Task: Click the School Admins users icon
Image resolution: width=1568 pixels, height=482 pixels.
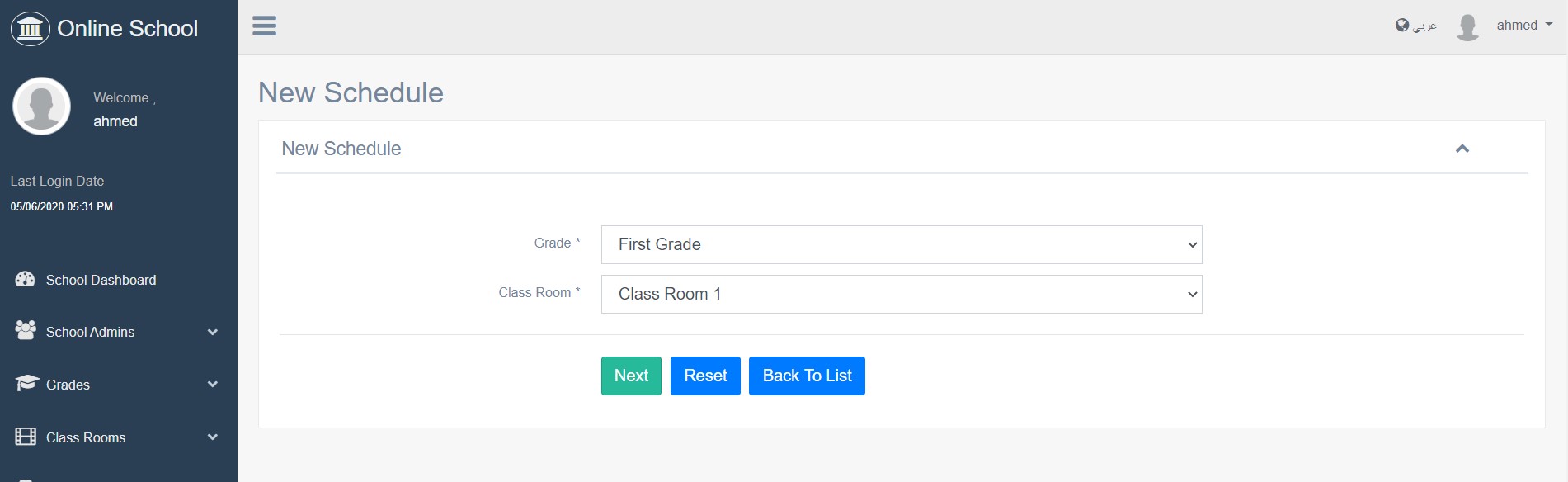Action: pyautogui.click(x=26, y=331)
